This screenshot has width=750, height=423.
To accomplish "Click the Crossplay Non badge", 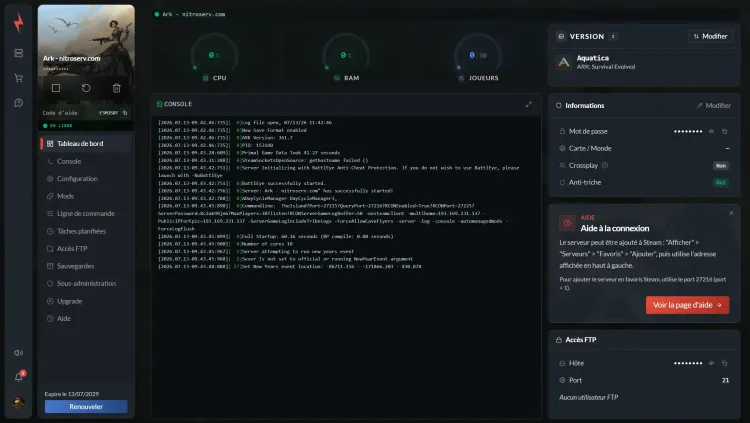I will pyautogui.click(x=721, y=166).
